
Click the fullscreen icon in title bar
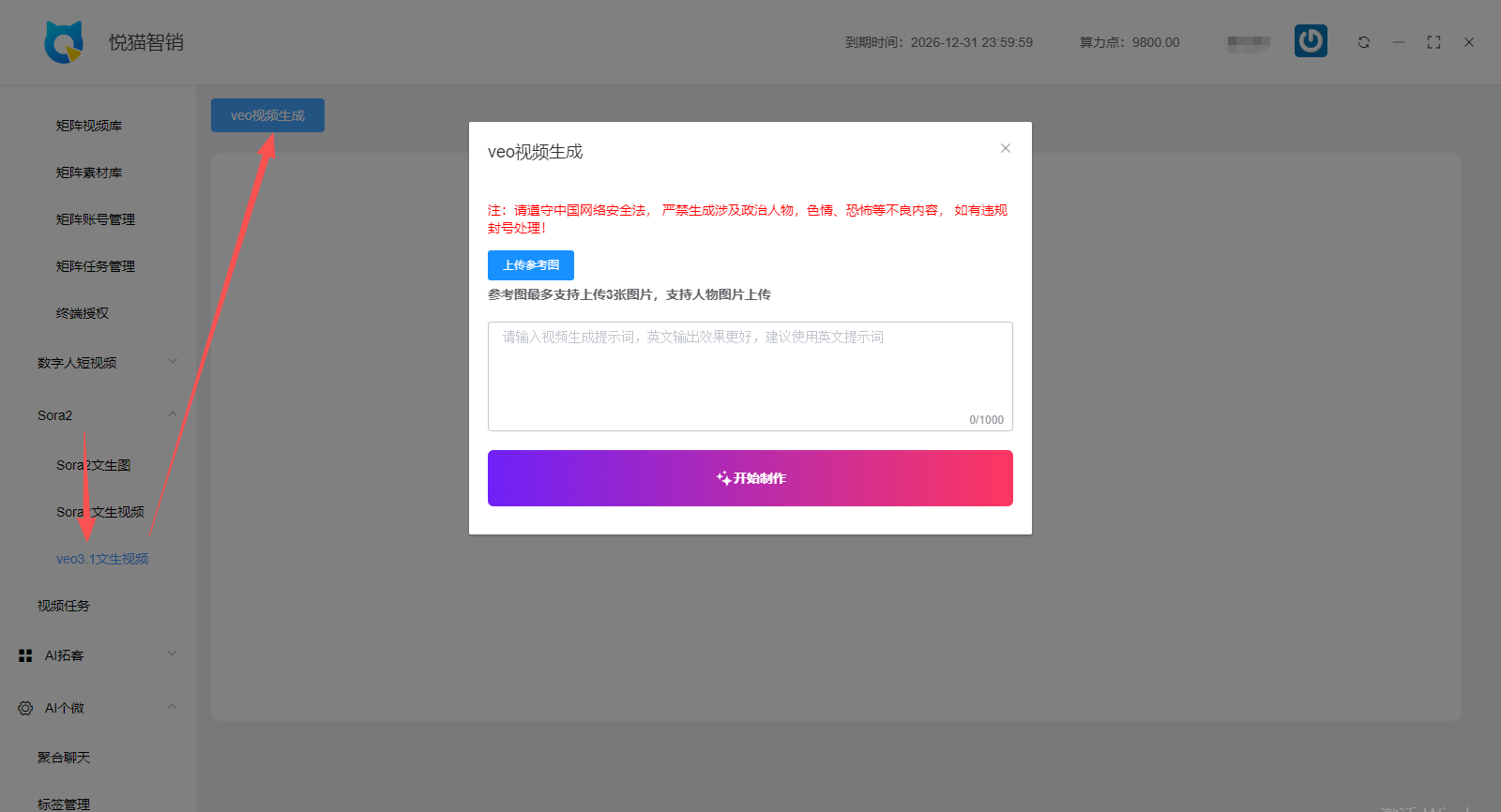[x=1433, y=42]
